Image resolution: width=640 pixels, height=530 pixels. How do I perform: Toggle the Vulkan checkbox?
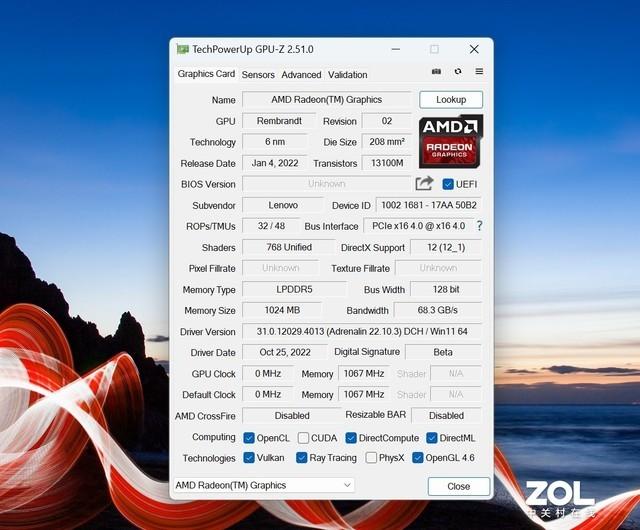coord(249,458)
